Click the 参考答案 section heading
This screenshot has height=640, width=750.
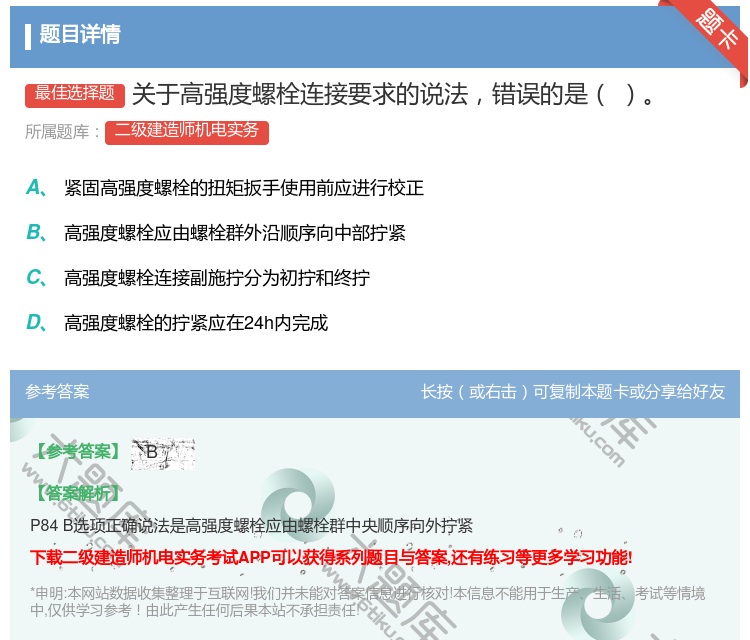57,392
